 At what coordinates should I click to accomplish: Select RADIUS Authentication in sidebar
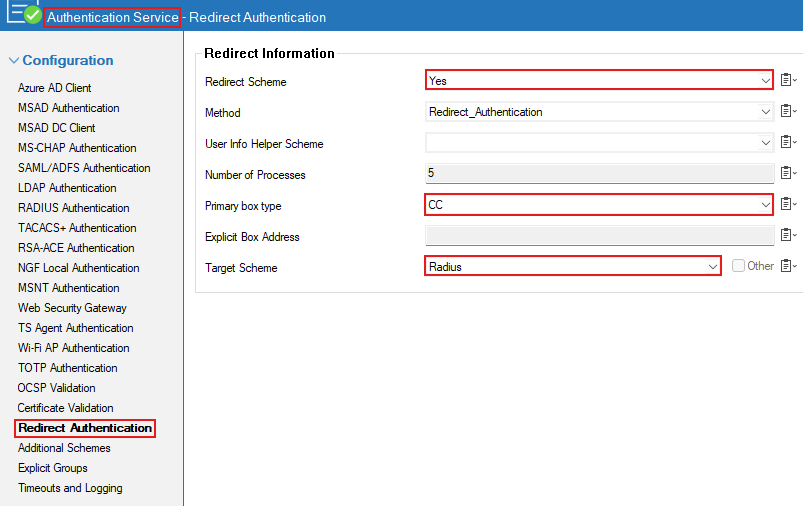click(73, 208)
